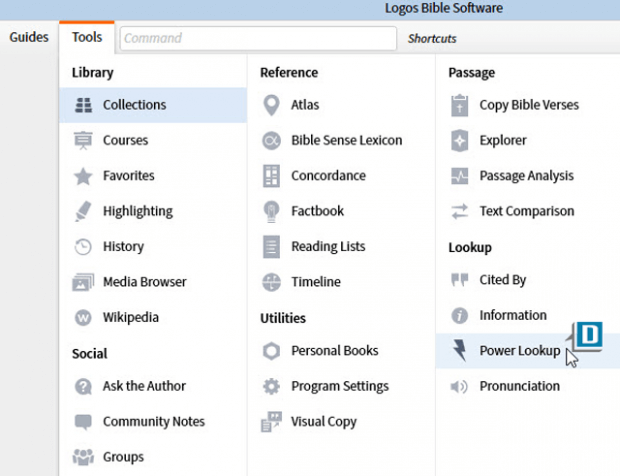Launch the Text Comparison tool

[x=526, y=211]
